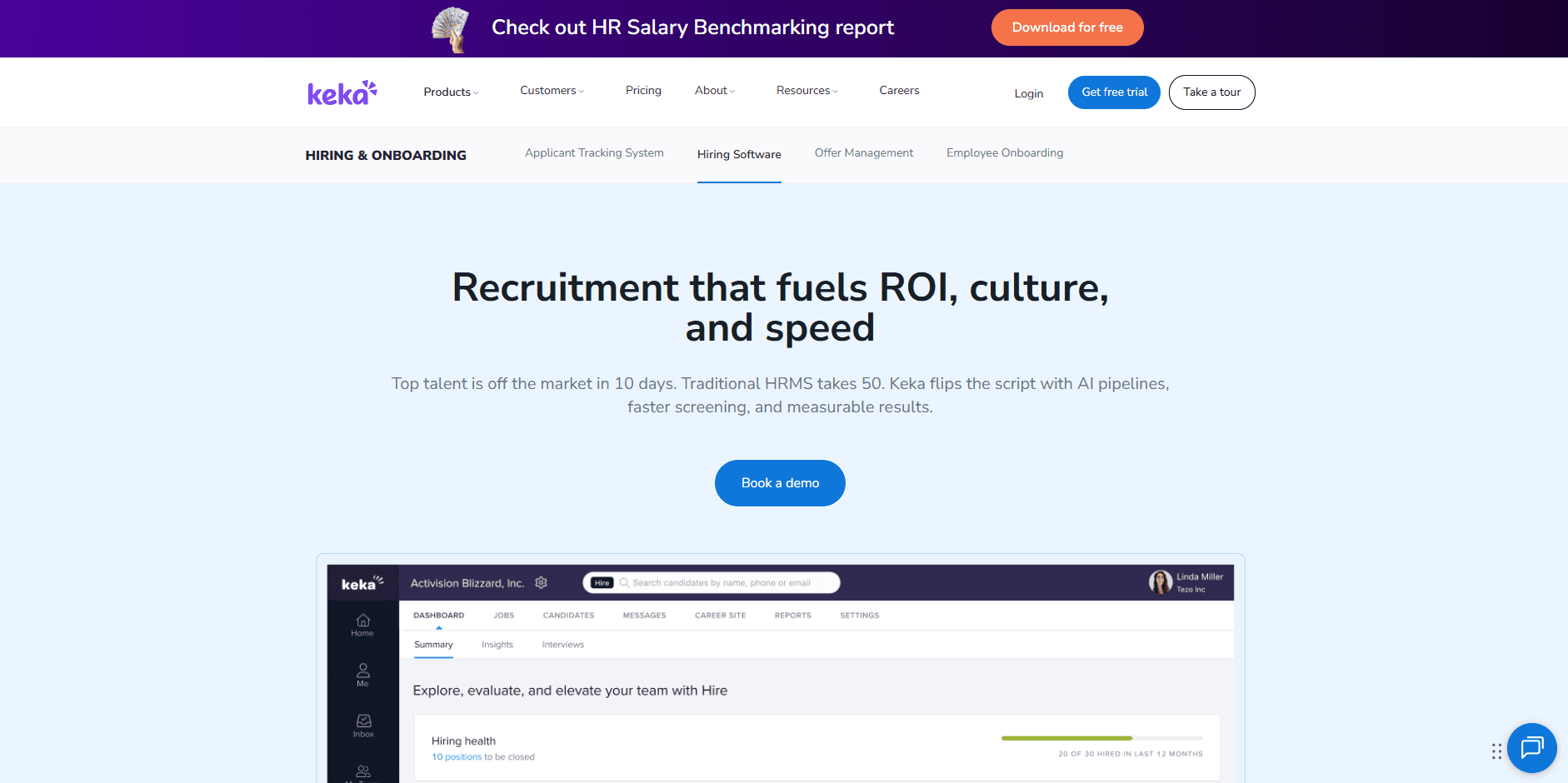Select the REPORTS tab in demo
1568x783 pixels.
(x=793, y=616)
